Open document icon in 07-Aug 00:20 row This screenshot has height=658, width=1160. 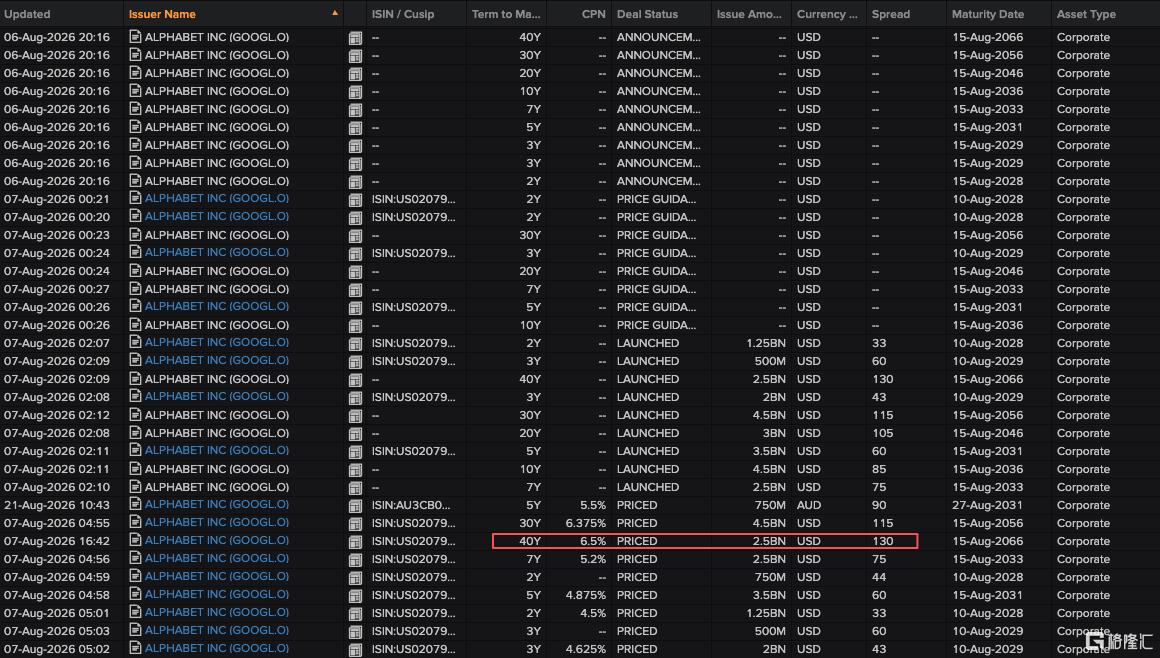click(135, 216)
